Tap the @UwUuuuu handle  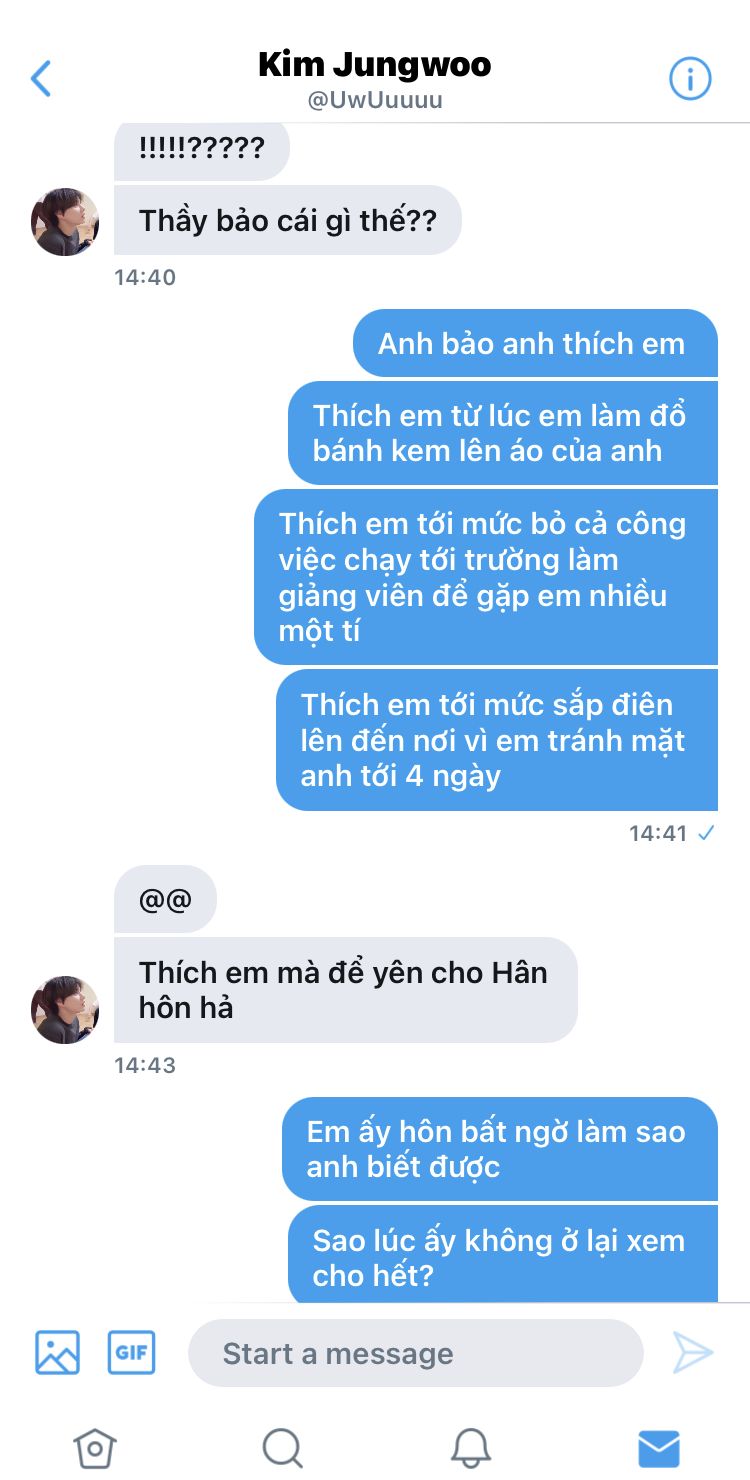click(375, 100)
